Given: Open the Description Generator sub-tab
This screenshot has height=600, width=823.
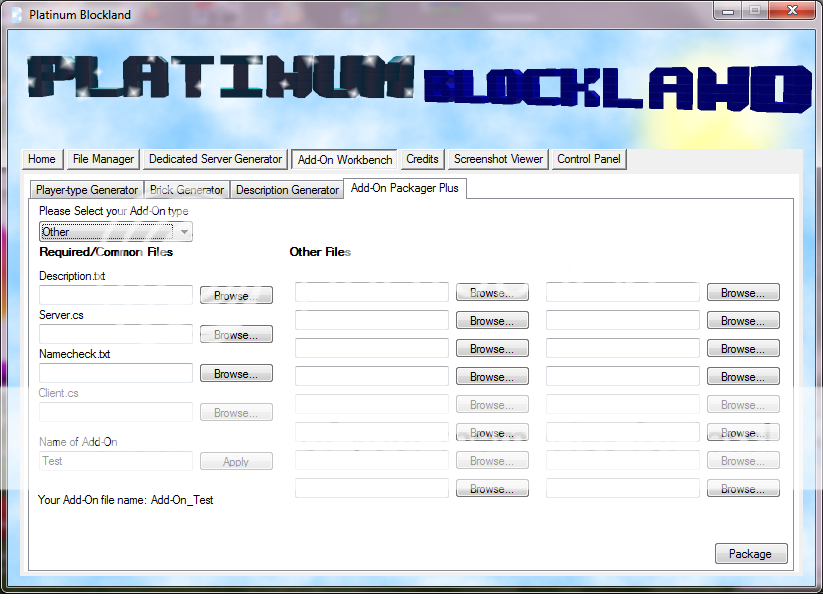Looking at the screenshot, I should point(287,190).
